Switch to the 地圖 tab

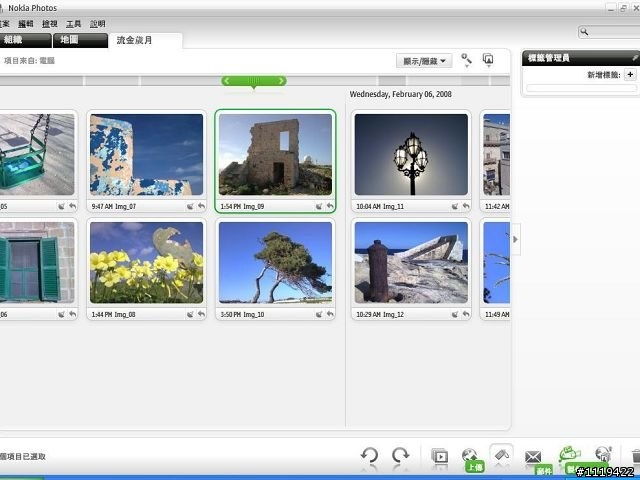point(80,40)
